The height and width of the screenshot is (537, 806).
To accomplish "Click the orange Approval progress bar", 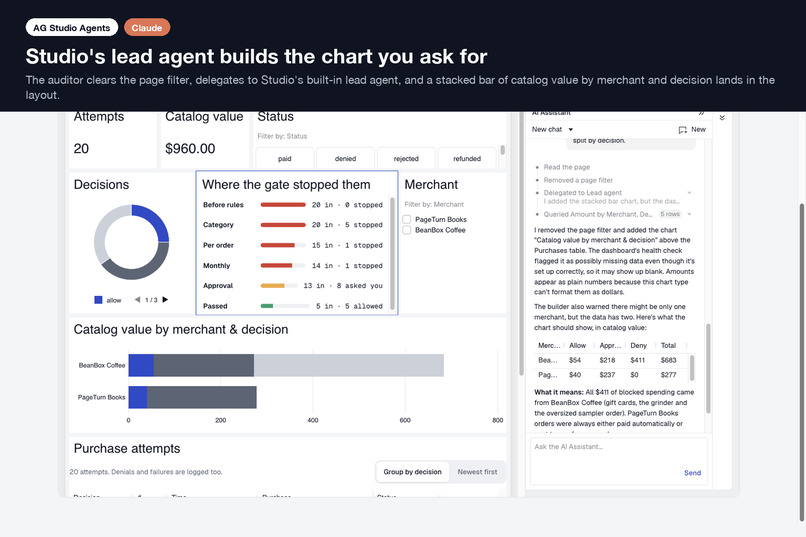I will coord(272,286).
